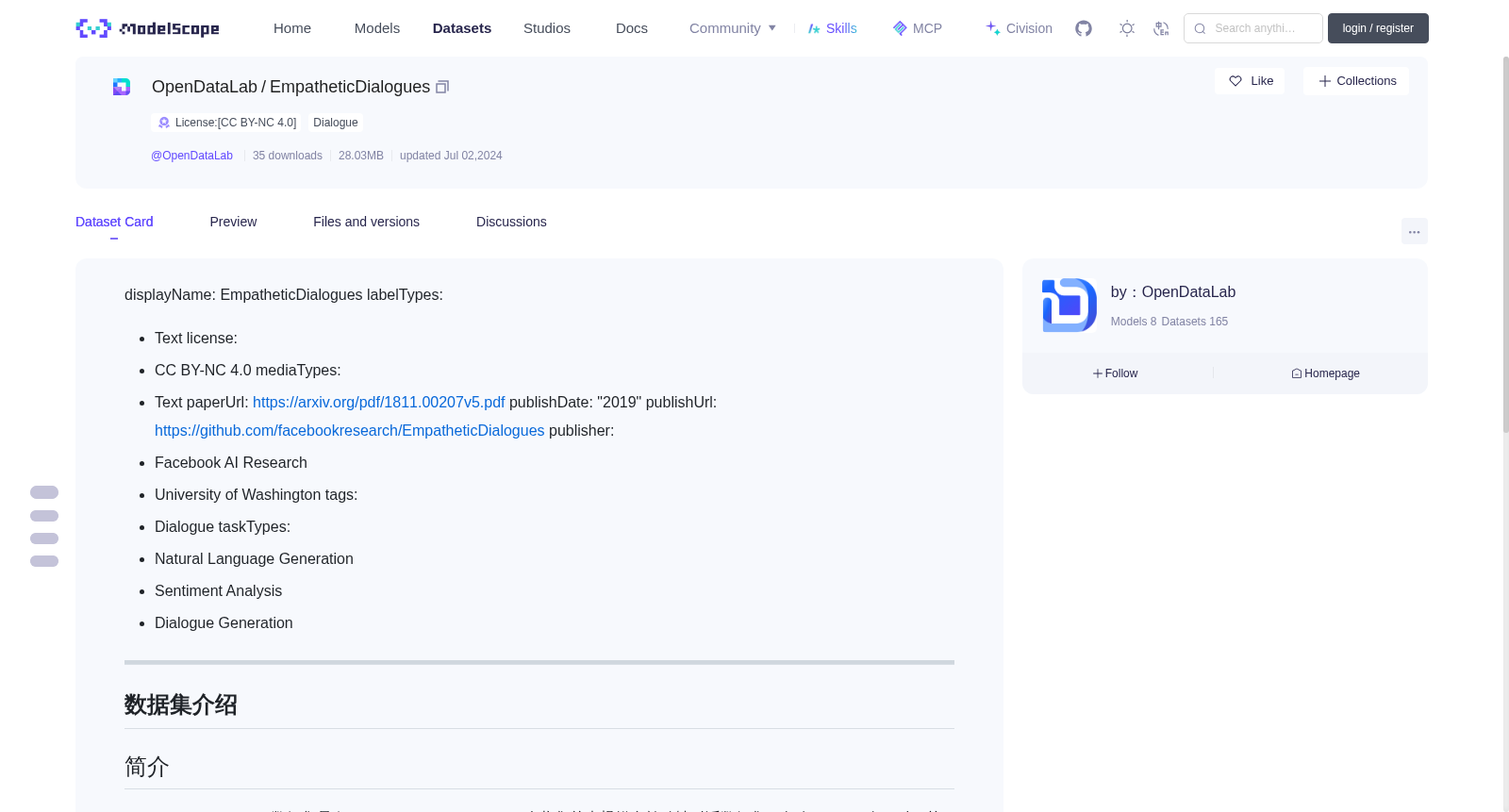Toggle the light/dark theme sun icon
Screen dimensions: 1509x812
point(1127,28)
